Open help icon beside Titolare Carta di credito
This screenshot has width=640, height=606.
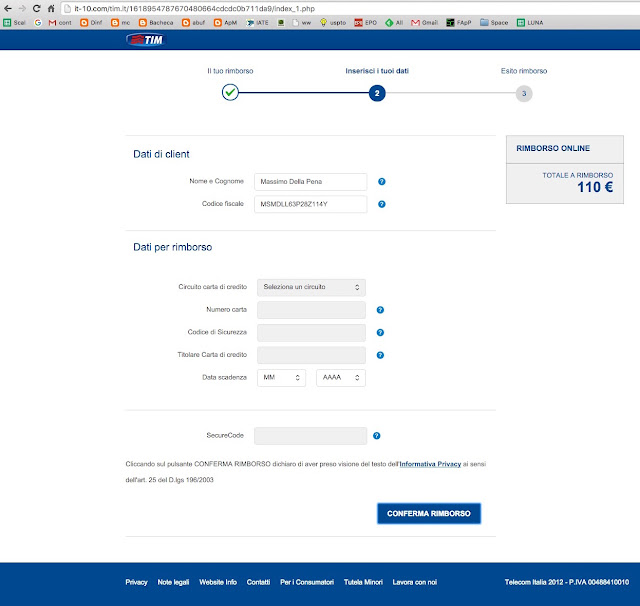[x=380, y=355]
